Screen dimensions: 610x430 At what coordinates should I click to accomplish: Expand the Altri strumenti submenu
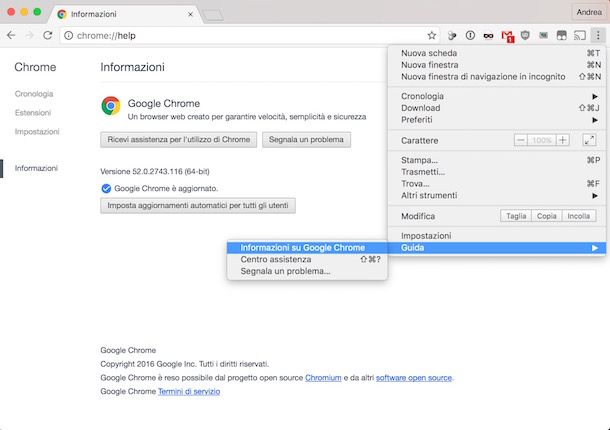coord(497,195)
